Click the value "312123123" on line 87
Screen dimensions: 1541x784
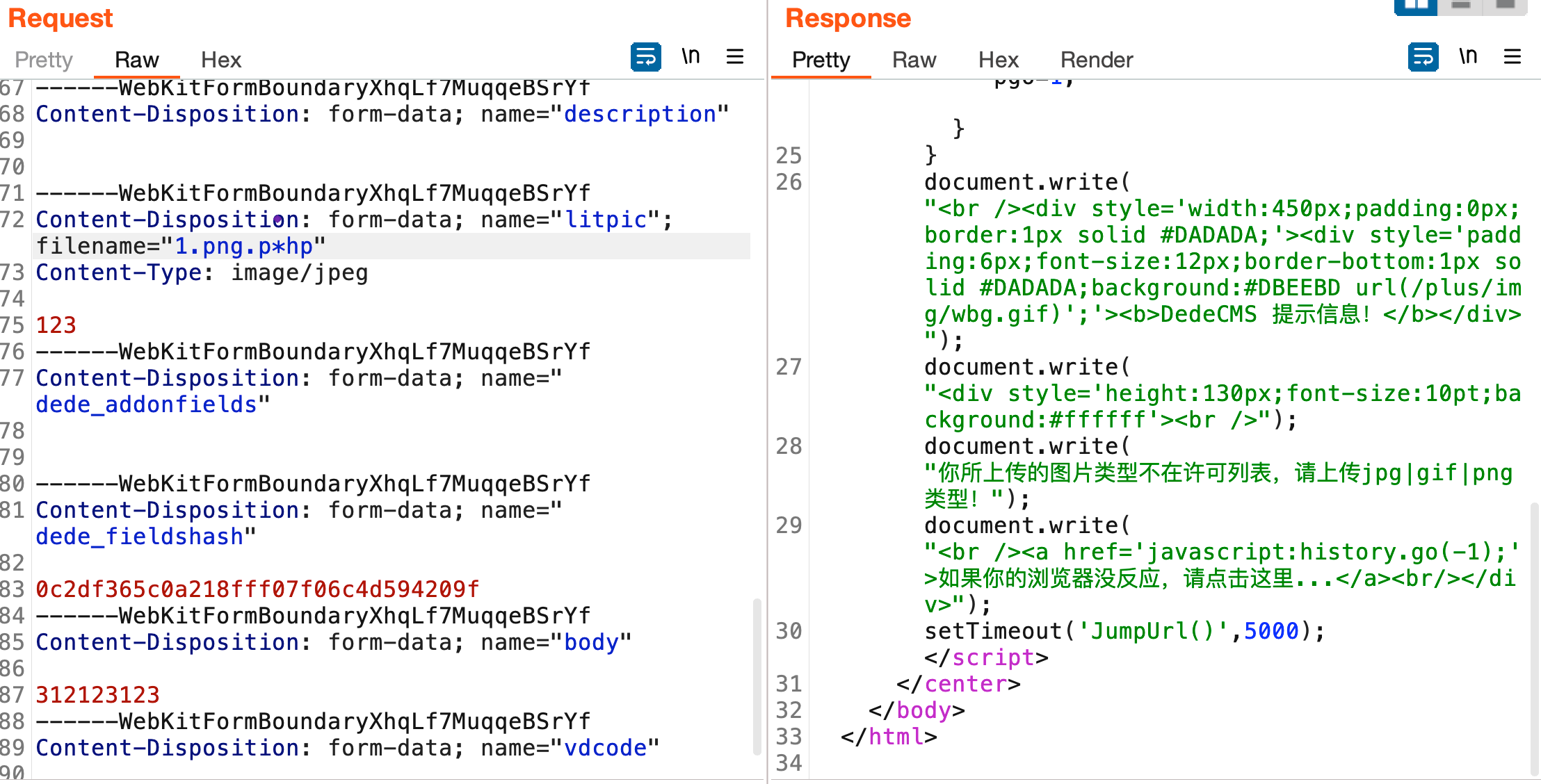point(97,695)
